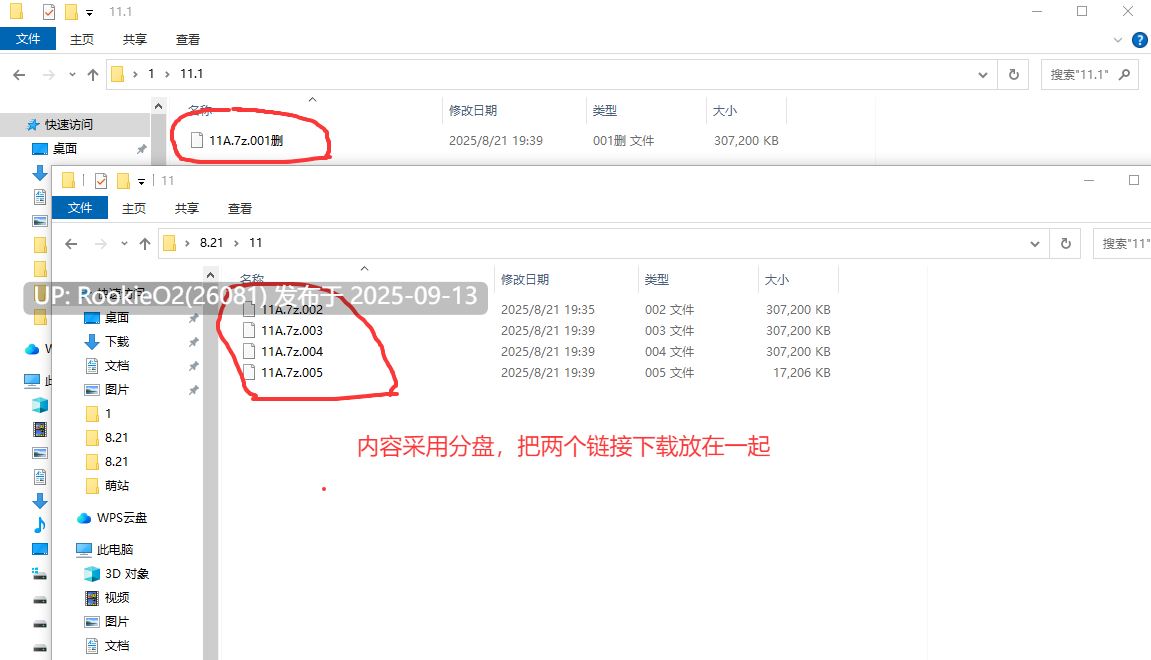Open 下载 in the 11 window sidebar
This screenshot has width=1151, height=660.
tap(117, 341)
